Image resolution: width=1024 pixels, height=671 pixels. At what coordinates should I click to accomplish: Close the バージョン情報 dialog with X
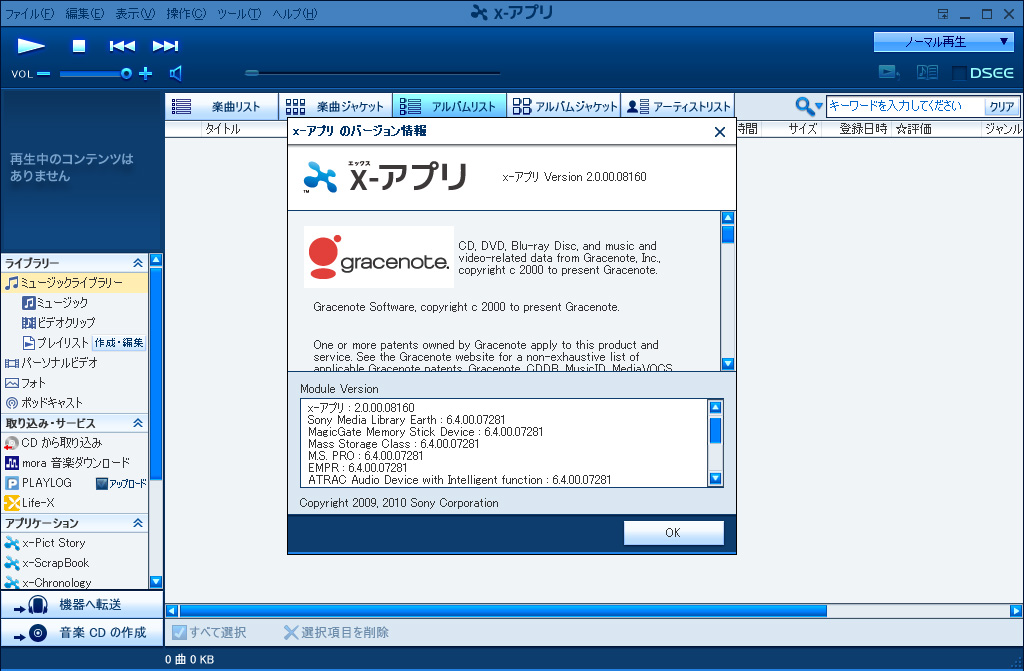tap(720, 132)
